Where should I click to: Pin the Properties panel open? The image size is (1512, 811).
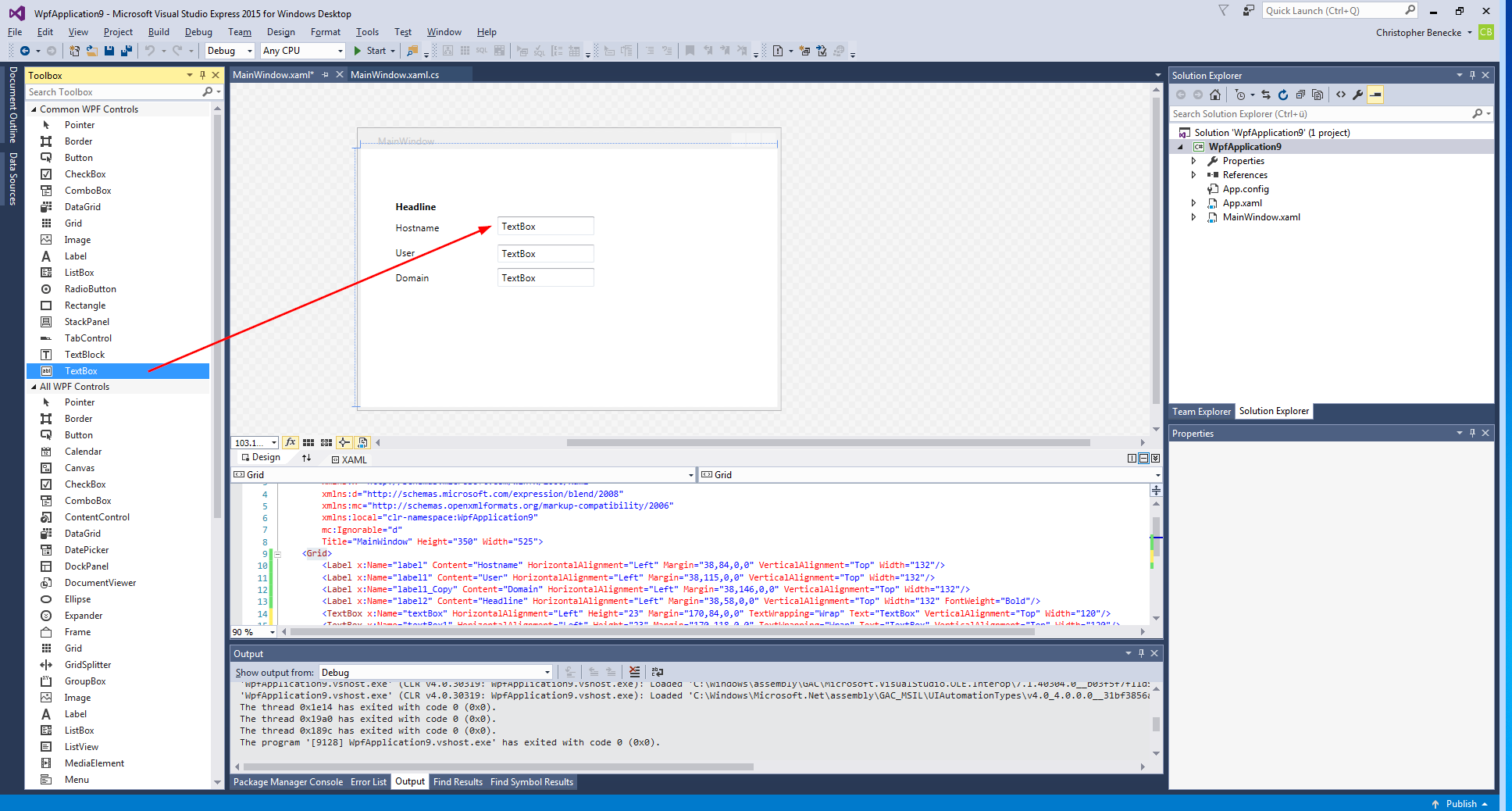coord(1471,432)
